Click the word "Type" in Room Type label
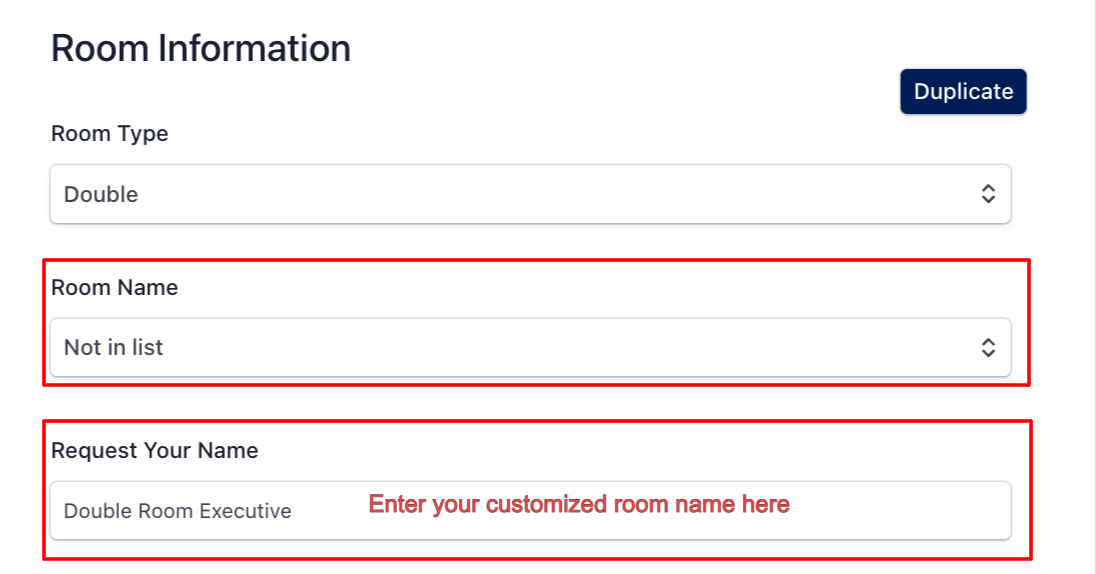Viewport: 1096px width, 574px height. pyautogui.click(x=145, y=134)
